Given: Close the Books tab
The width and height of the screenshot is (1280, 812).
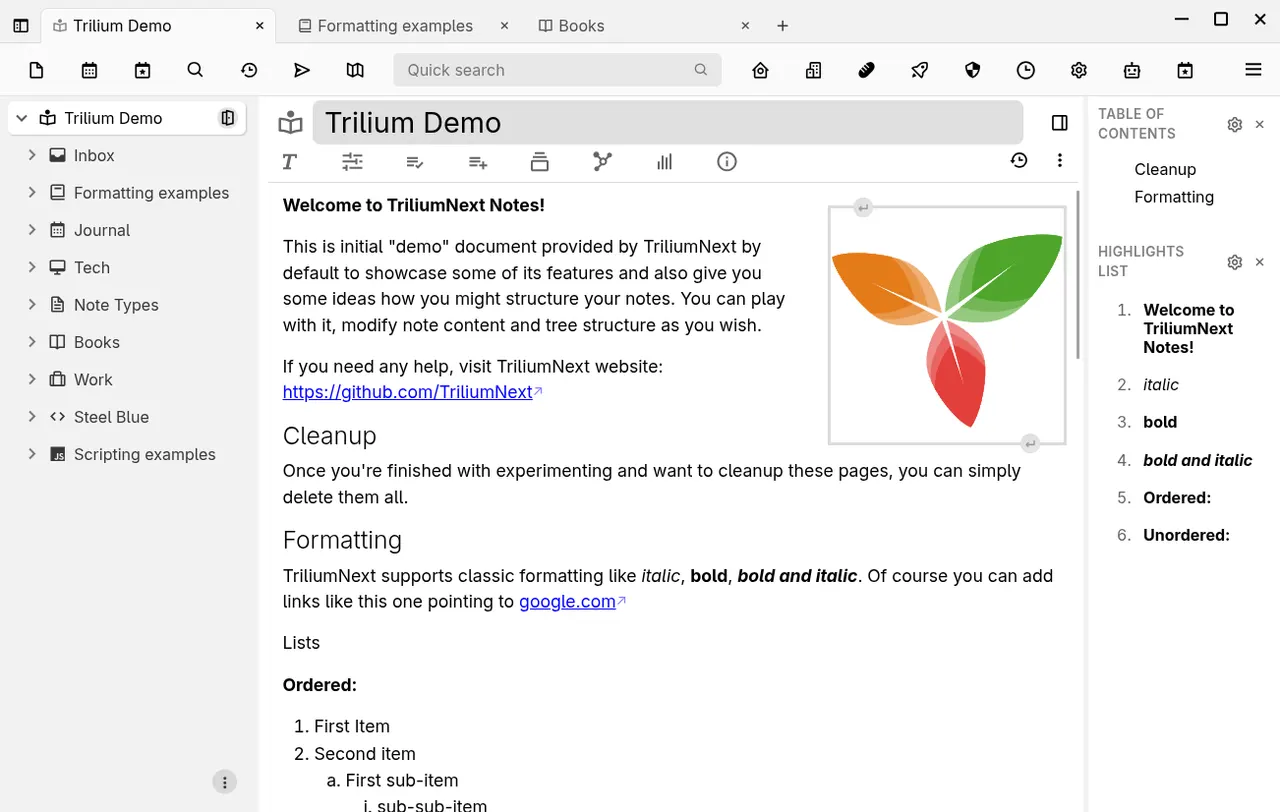Looking at the screenshot, I should 745,26.
